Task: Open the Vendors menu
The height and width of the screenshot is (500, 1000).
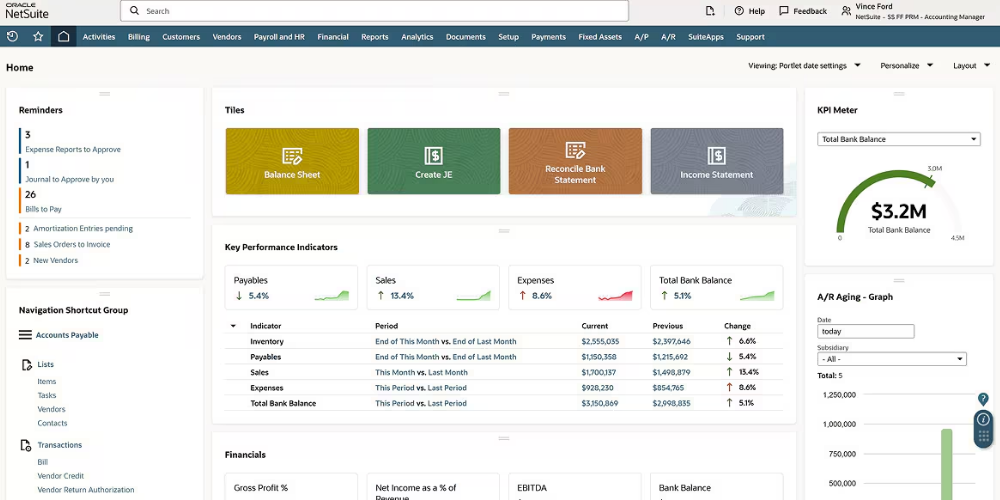Action: pos(227,37)
